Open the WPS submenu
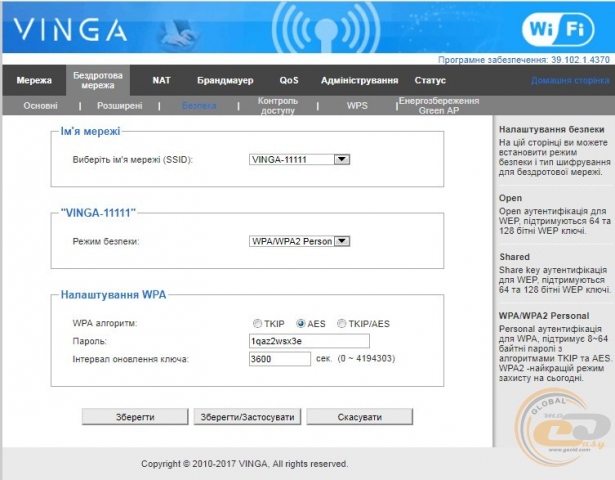Screen dimensions: 615x480 coord(357,106)
